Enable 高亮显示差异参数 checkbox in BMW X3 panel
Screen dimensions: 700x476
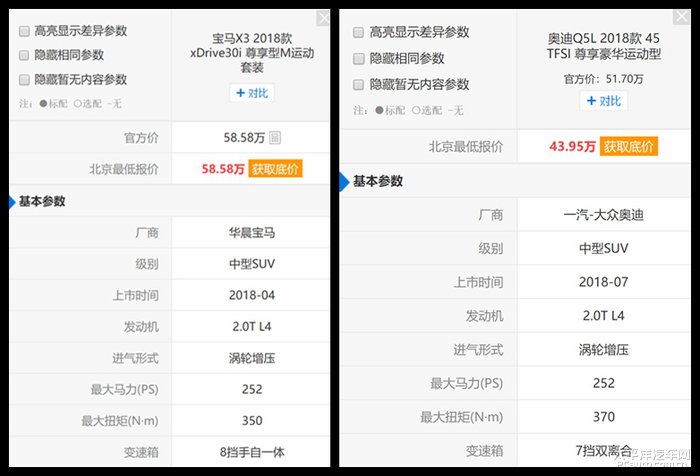click(x=24, y=31)
